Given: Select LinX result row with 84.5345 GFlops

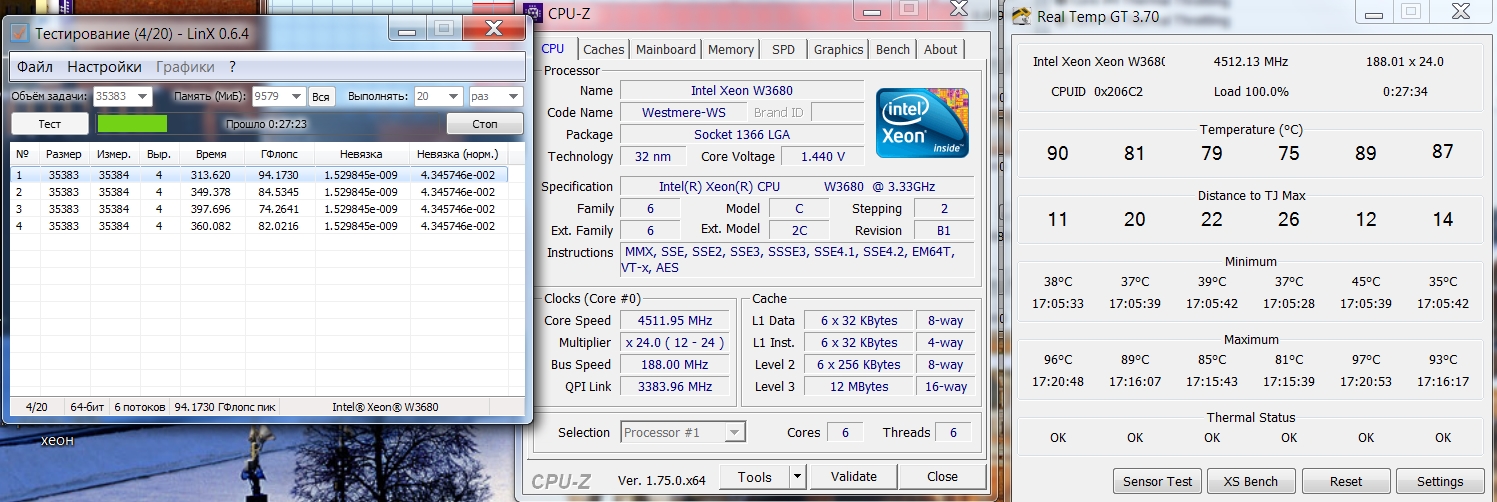Looking at the screenshot, I should pyautogui.click(x=260, y=191).
